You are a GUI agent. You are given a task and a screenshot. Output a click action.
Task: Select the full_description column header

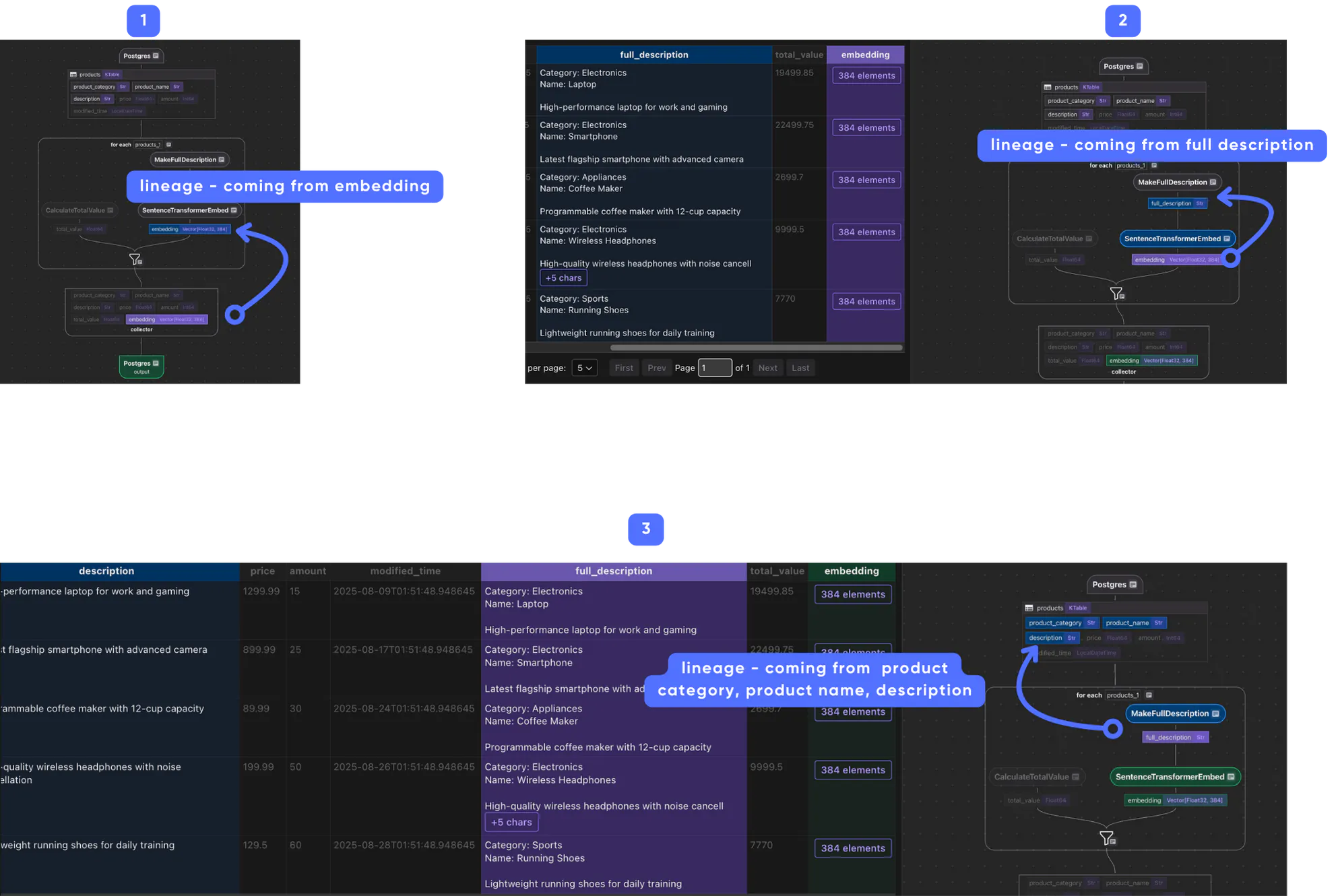(x=653, y=55)
